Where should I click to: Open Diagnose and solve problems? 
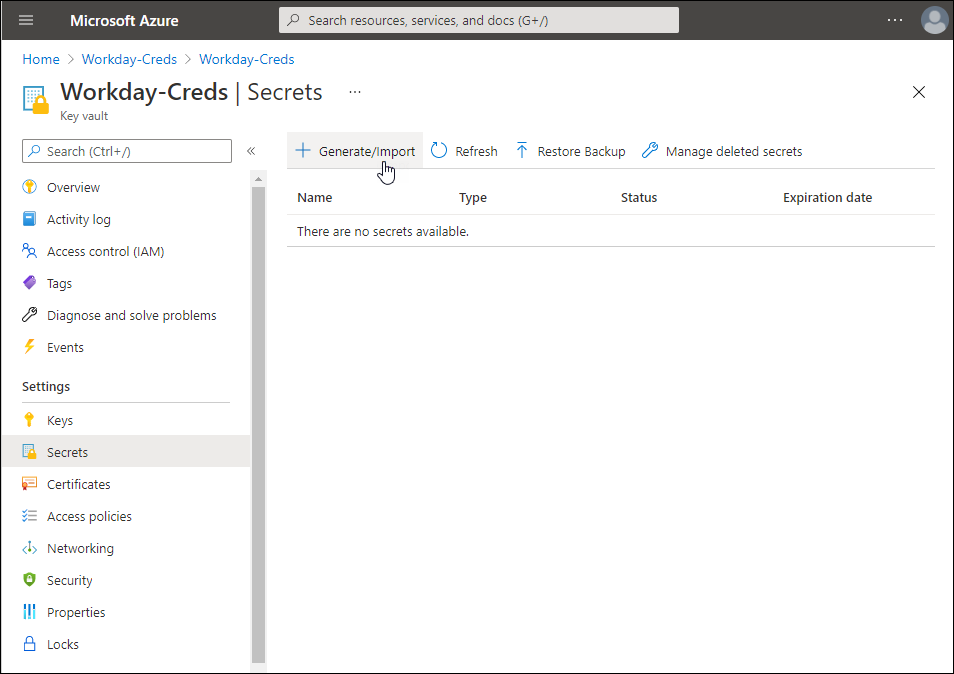(131, 315)
